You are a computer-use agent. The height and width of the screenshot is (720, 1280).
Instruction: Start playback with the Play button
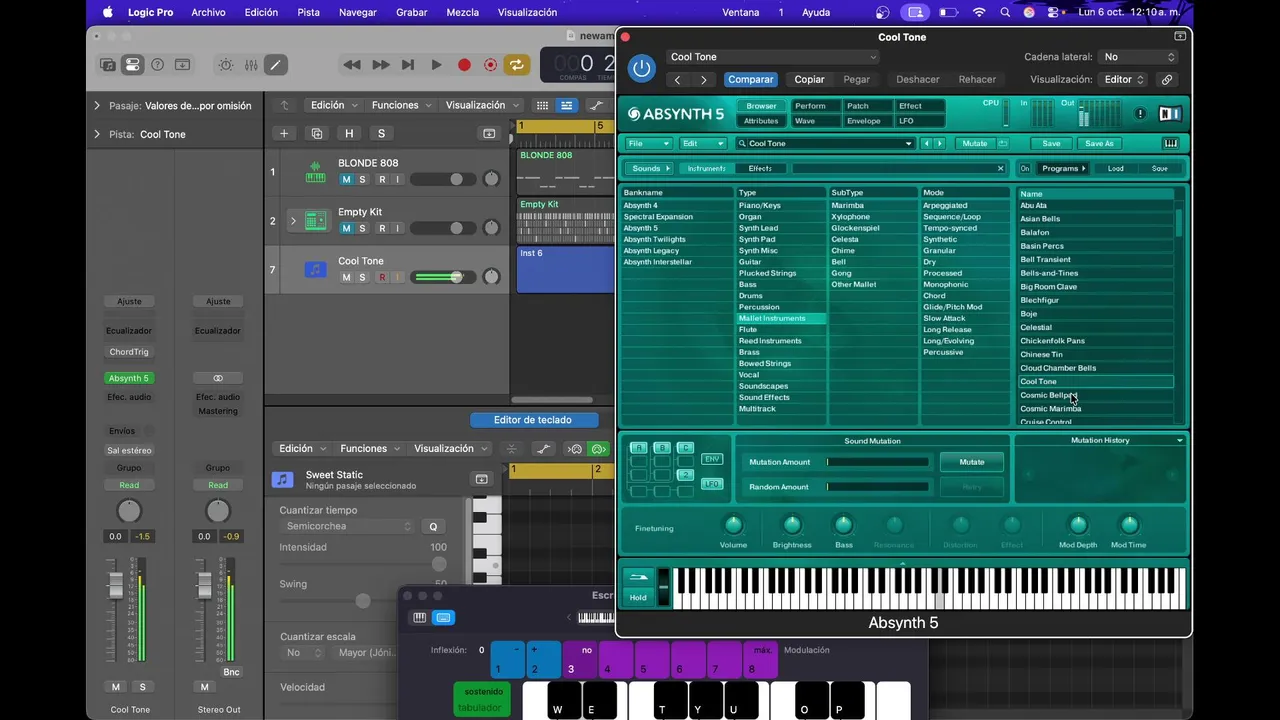[x=436, y=65]
